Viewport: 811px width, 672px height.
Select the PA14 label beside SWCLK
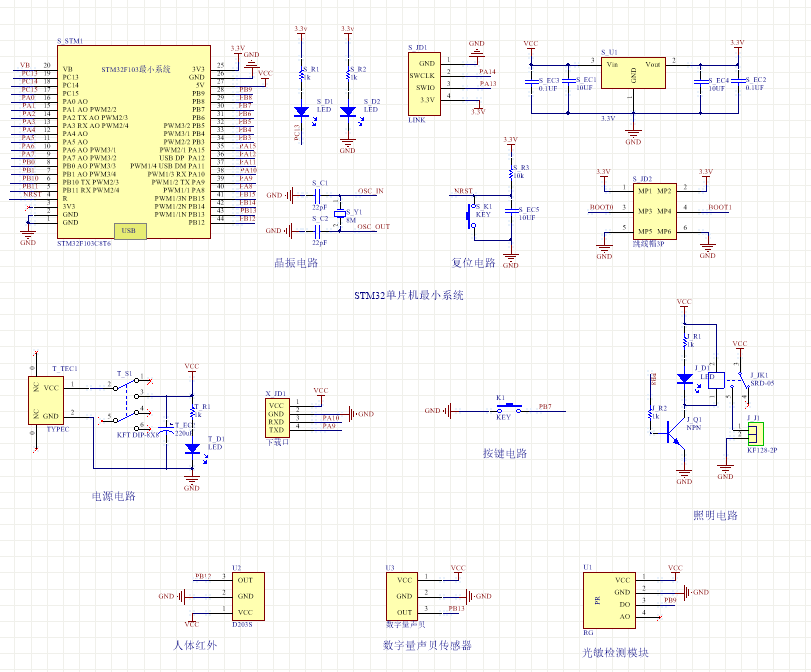(487, 71)
